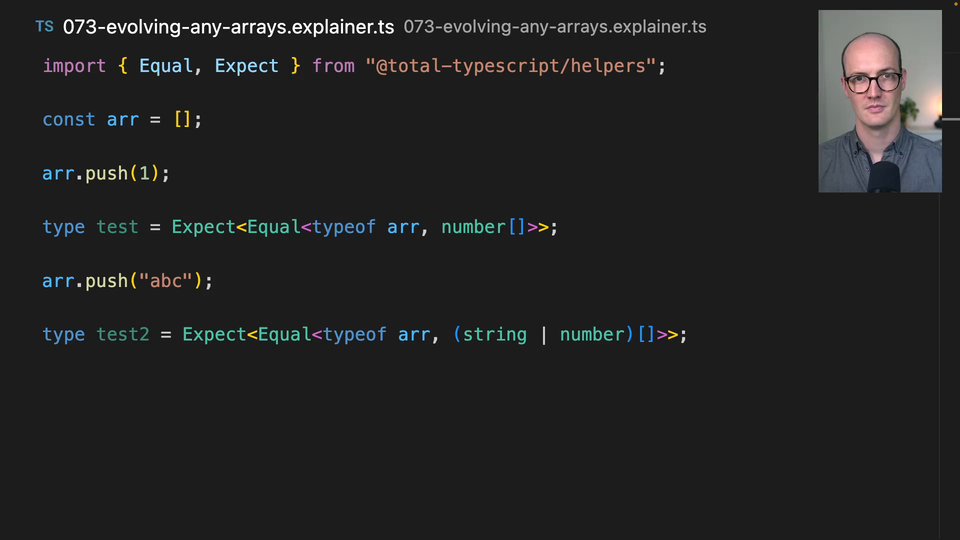Click push in the arr.push(1) call
This screenshot has height=540, width=960.
coord(106,174)
